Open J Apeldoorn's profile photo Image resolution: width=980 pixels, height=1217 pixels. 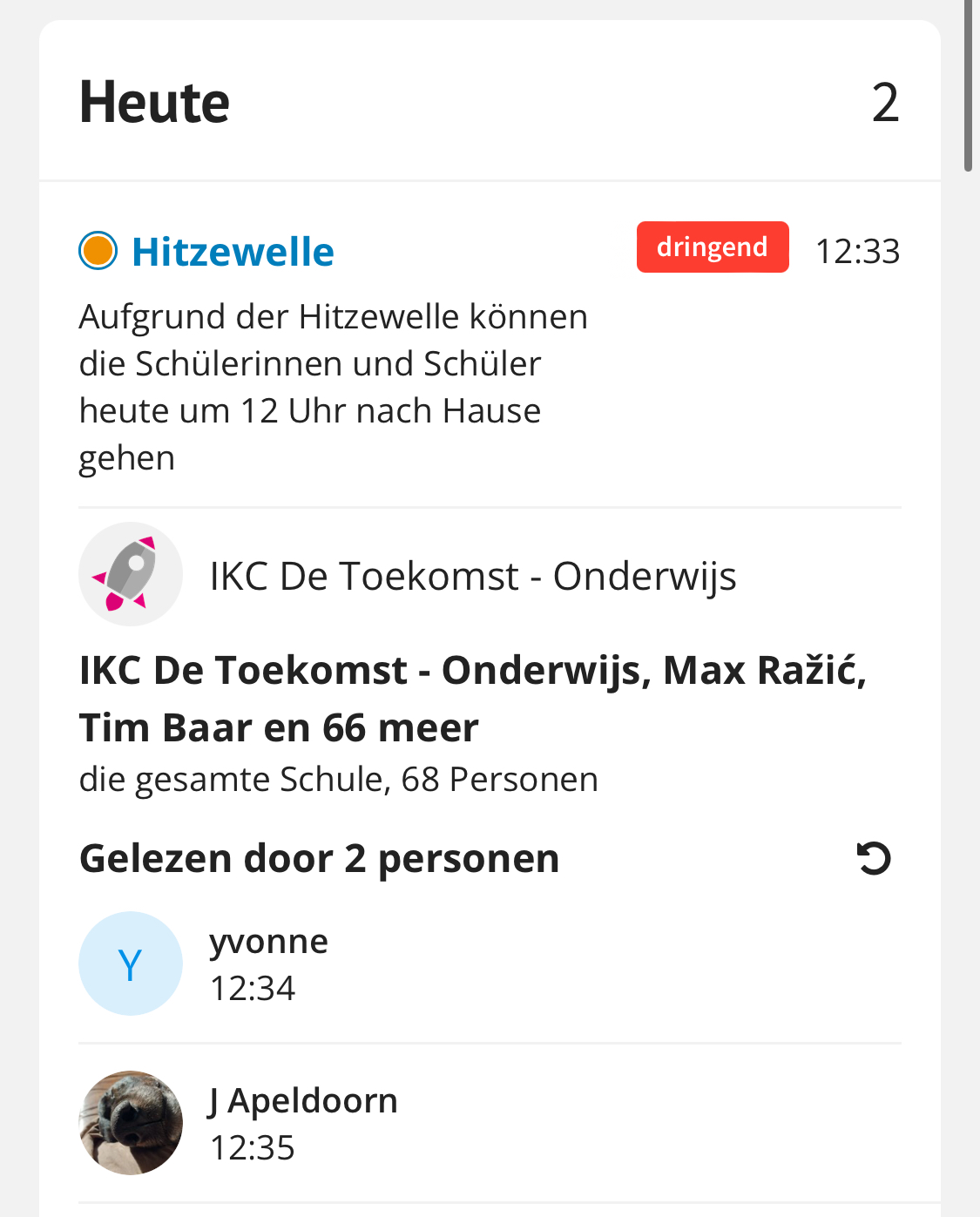(x=131, y=1123)
